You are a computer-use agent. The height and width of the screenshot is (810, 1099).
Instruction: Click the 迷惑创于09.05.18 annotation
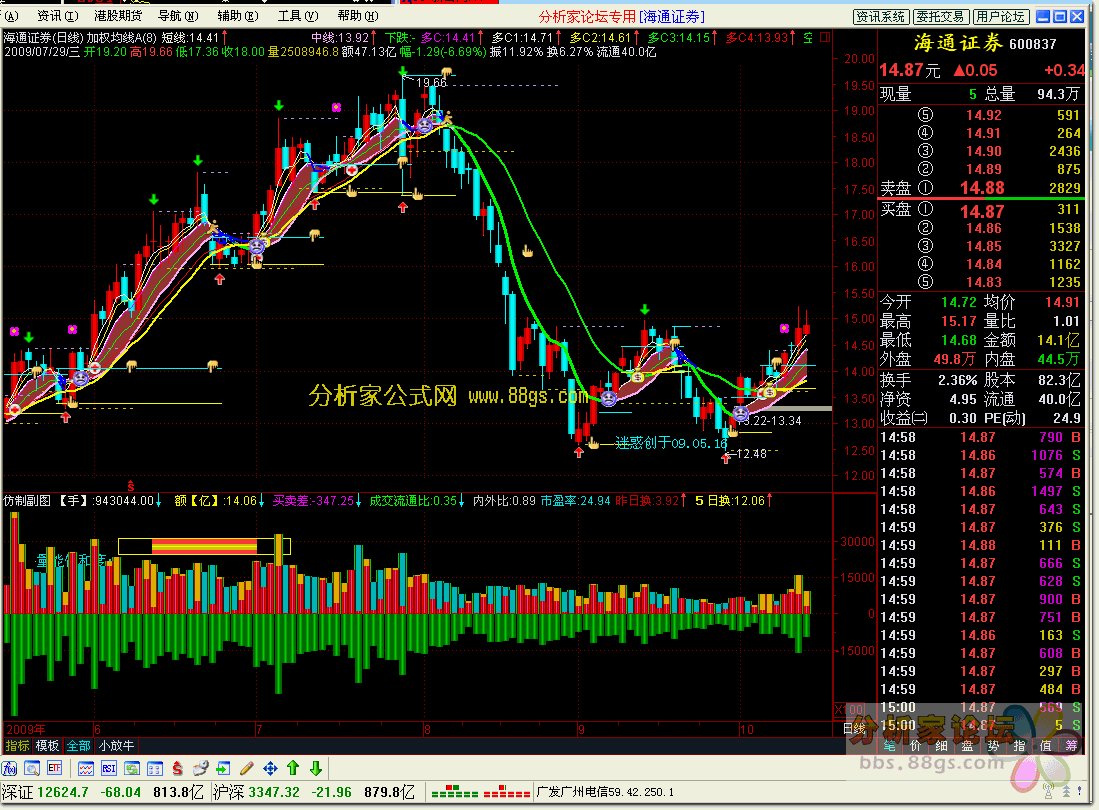point(671,443)
